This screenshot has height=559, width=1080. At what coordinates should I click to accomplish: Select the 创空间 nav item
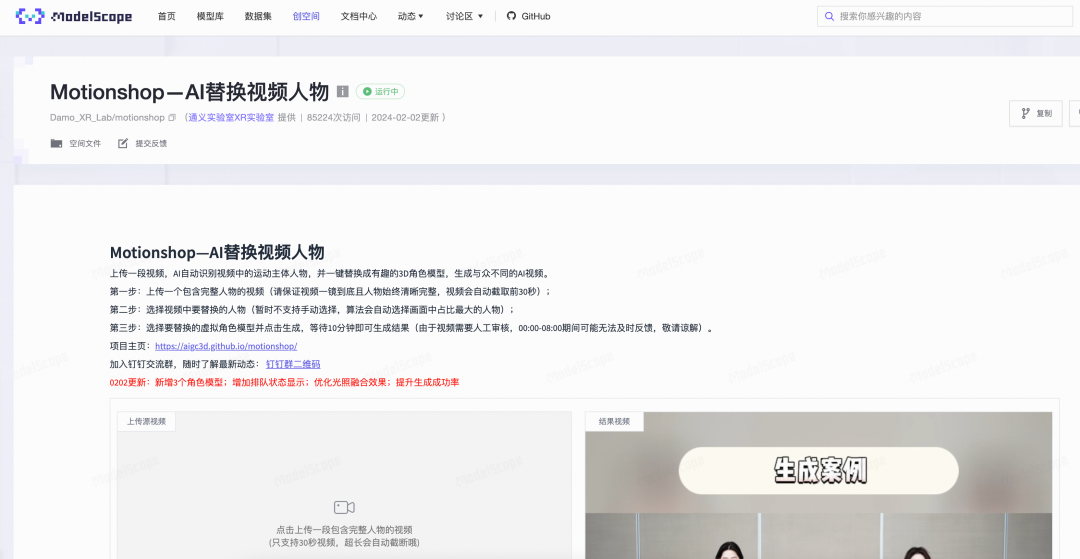(306, 16)
